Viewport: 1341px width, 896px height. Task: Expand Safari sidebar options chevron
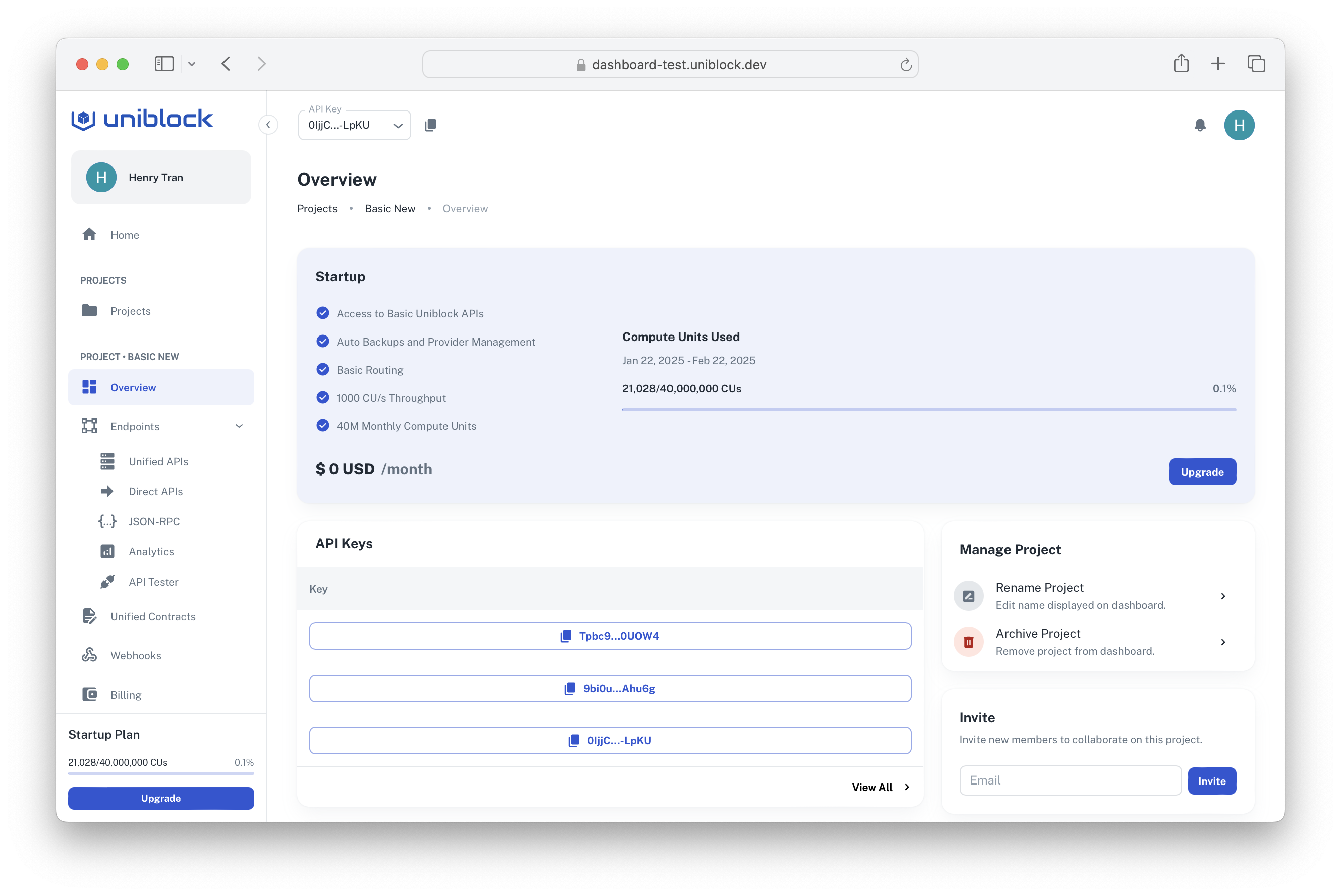coord(192,64)
